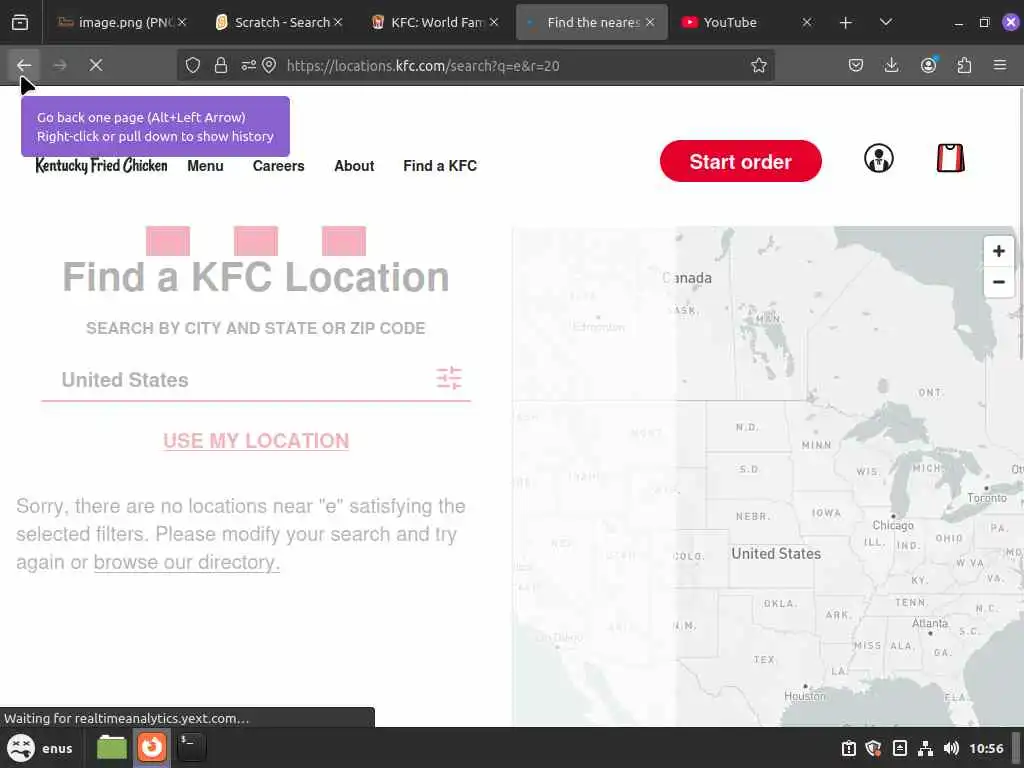Go back one page with the back arrow

coord(24,65)
